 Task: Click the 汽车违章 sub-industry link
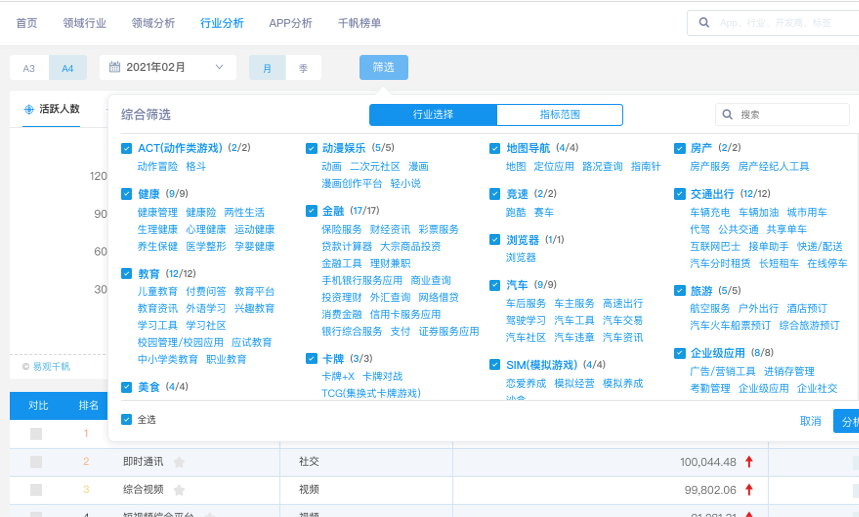click(574, 337)
